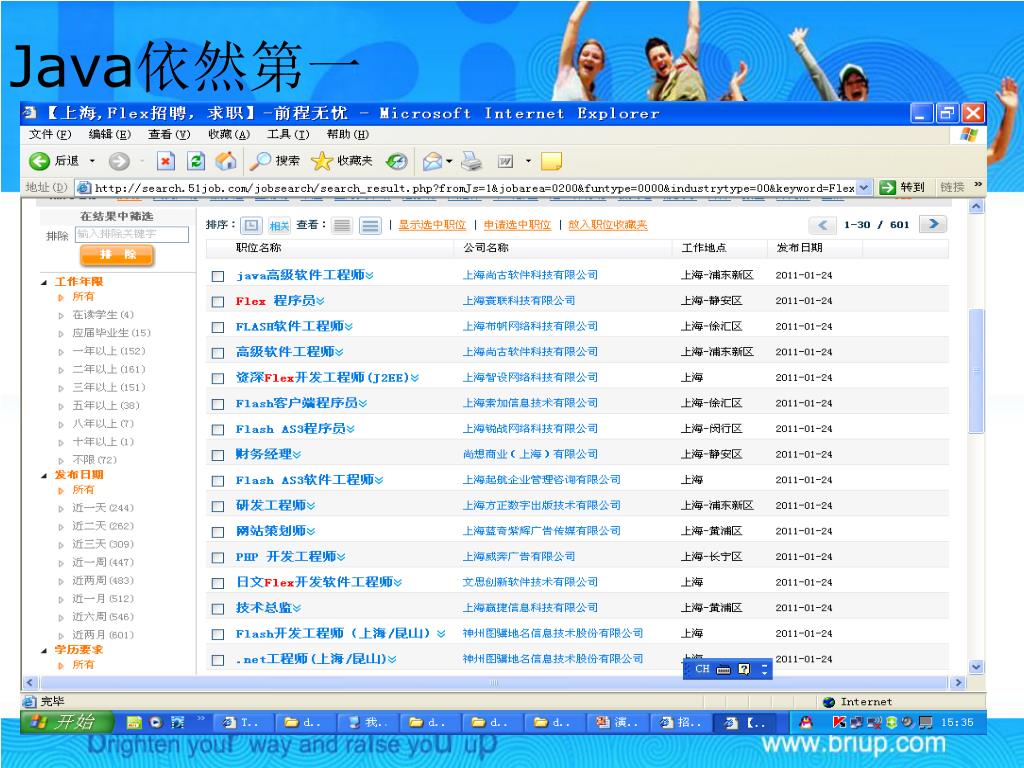Open the 编辑(E) menu

(110, 135)
